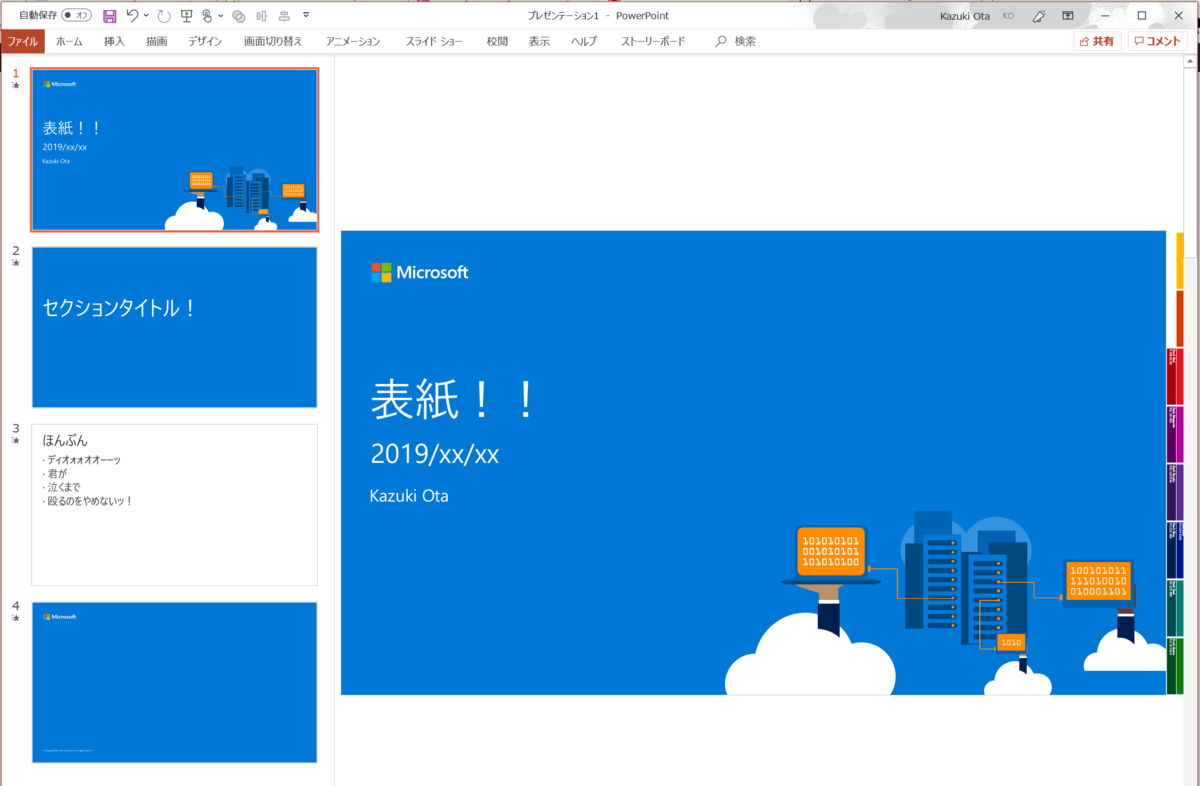This screenshot has width=1200, height=786.
Task: Open the ストーリーボード ribbon tab
Action: pos(653,41)
